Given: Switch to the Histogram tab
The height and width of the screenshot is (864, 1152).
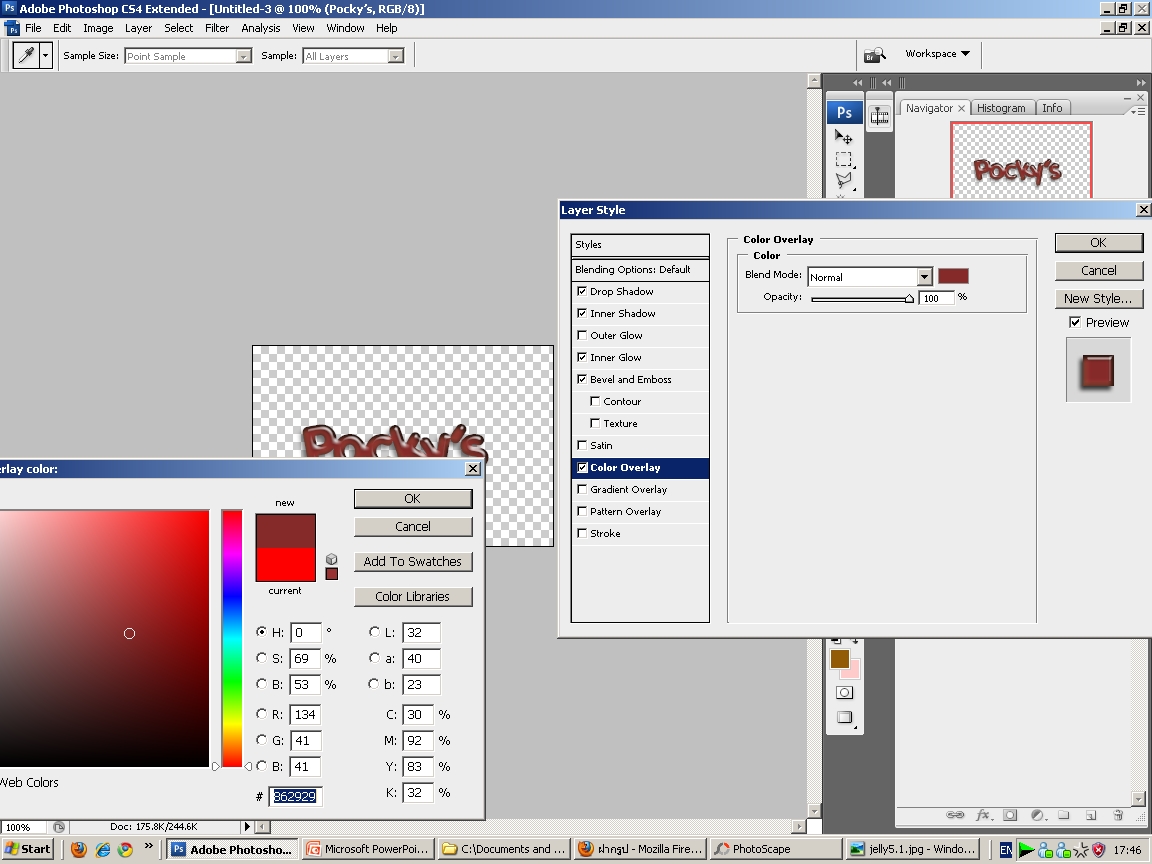Looking at the screenshot, I should [x=1001, y=108].
